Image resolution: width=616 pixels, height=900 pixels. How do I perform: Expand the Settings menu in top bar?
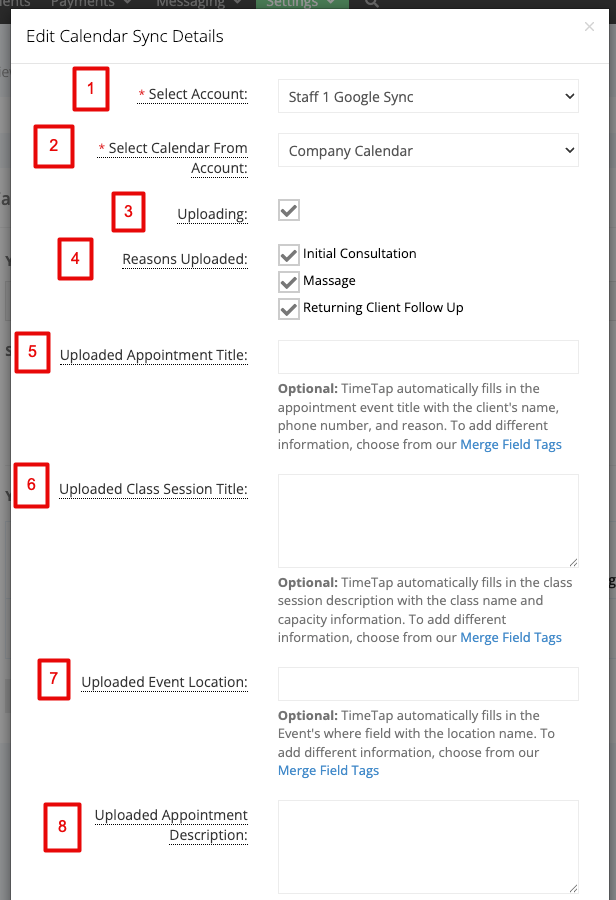(x=302, y=3)
